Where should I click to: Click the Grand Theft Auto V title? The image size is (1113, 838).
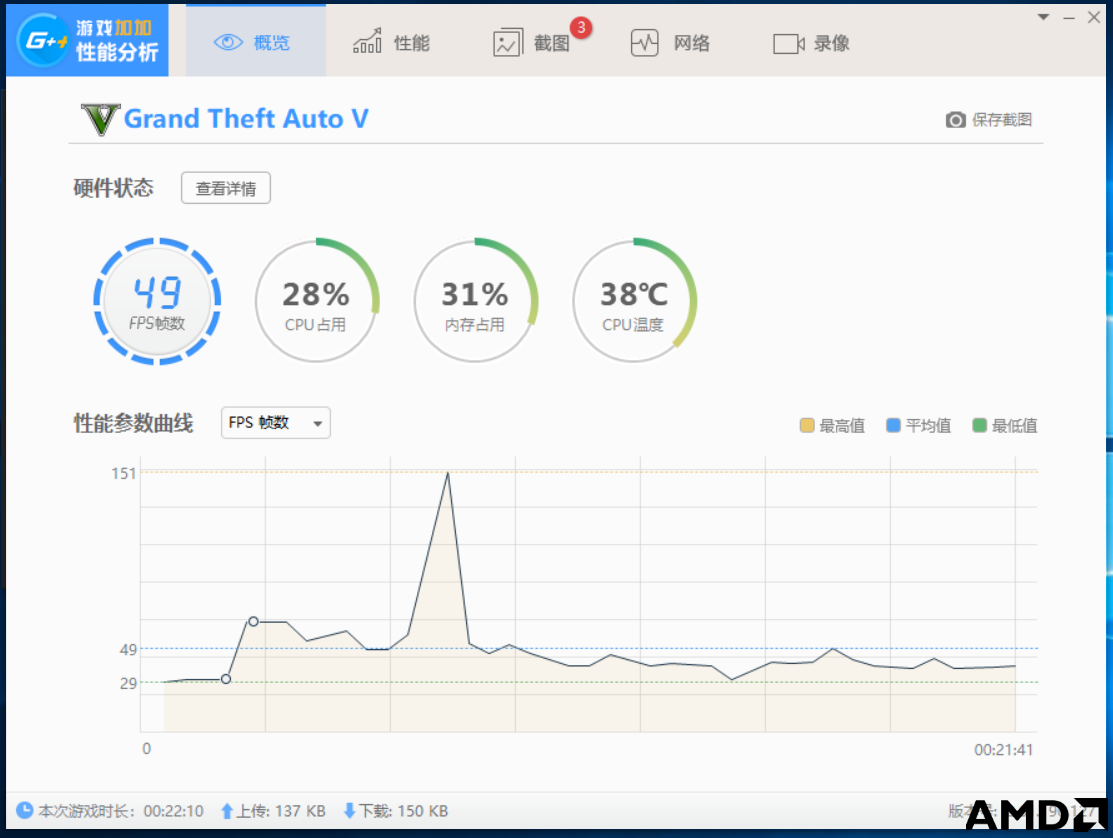pyautogui.click(x=246, y=118)
